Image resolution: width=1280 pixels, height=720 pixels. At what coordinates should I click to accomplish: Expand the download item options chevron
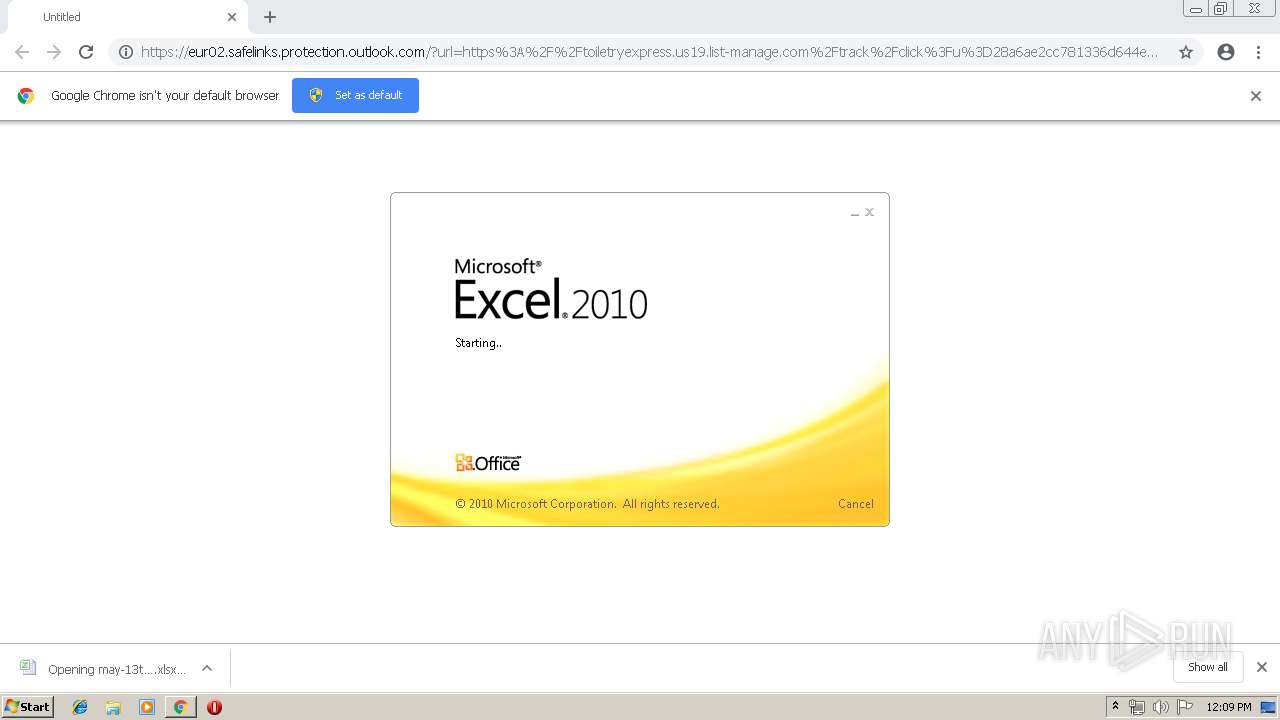[207, 668]
